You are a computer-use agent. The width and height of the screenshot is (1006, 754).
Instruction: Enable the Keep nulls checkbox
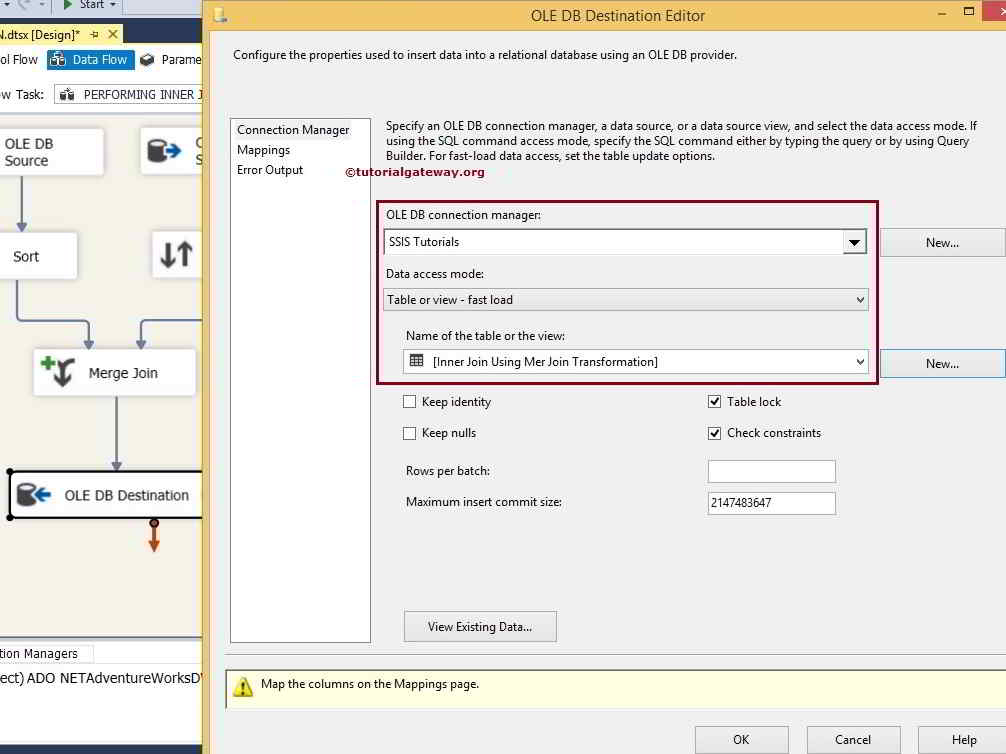(x=409, y=433)
